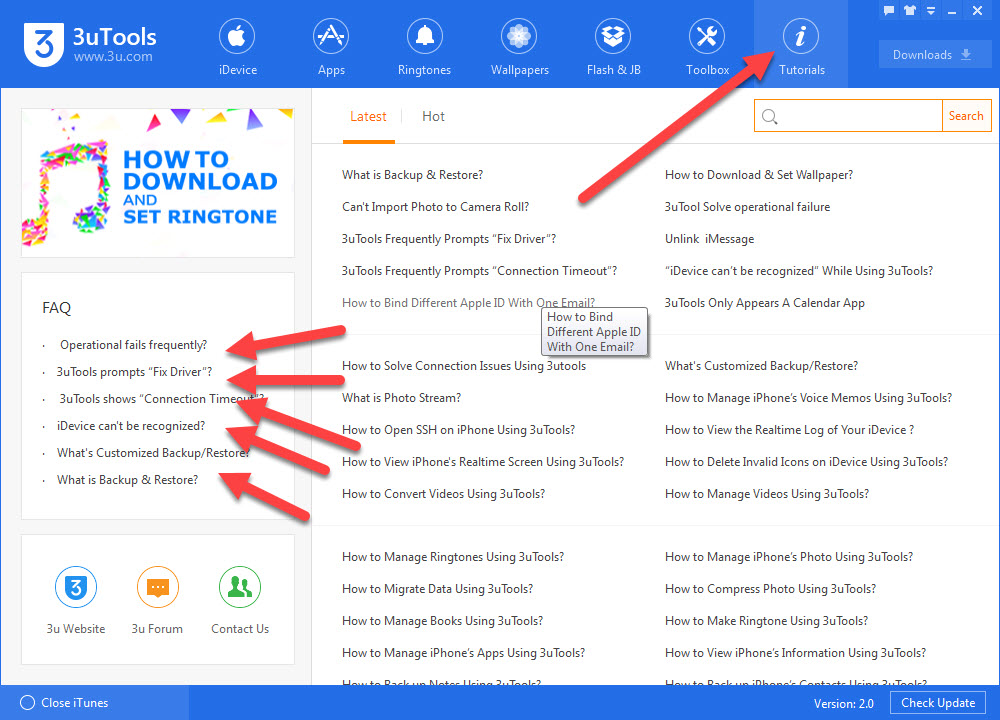Click the feedback chat icon in title bar
The width and height of the screenshot is (1000, 720).
pos(889,10)
